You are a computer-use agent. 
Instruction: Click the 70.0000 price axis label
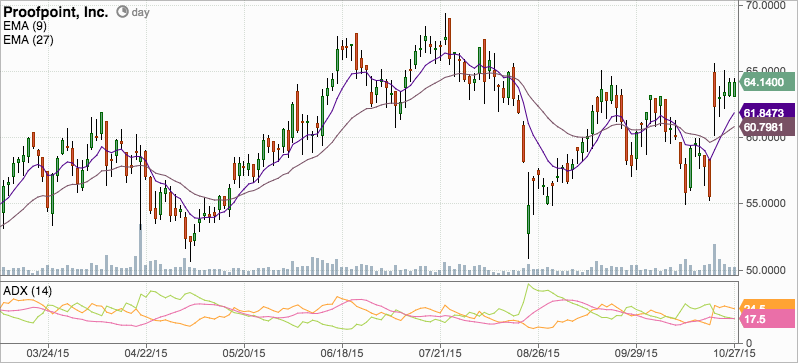(766, 6)
